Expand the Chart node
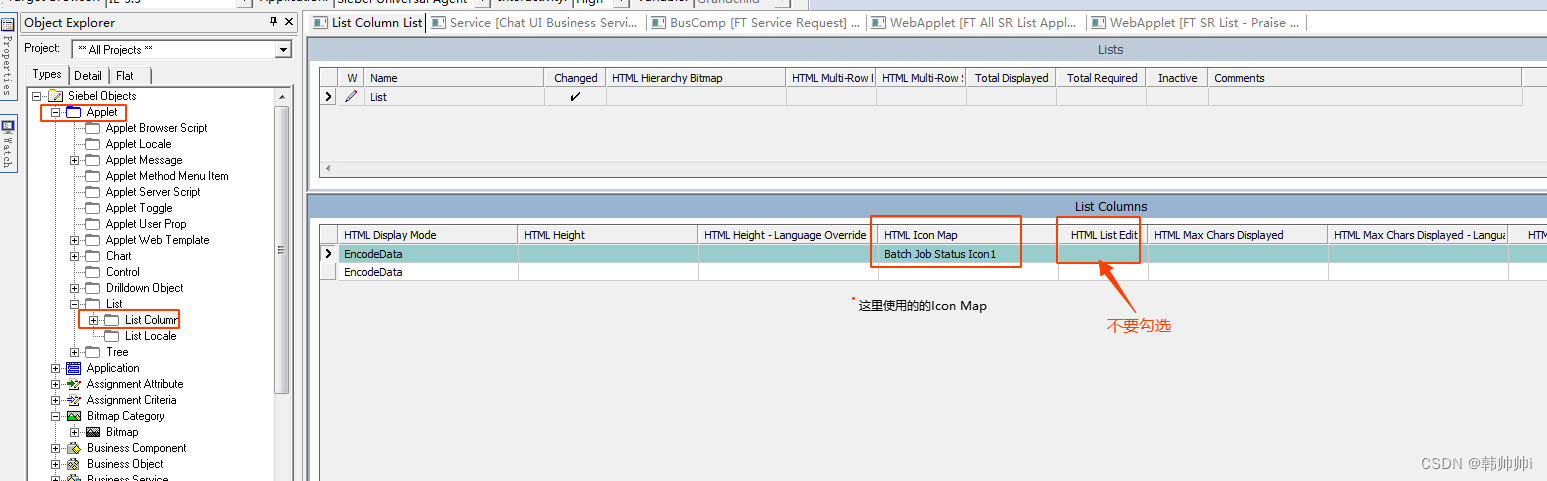Viewport: 1547px width, 481px height. pos(75,256)
